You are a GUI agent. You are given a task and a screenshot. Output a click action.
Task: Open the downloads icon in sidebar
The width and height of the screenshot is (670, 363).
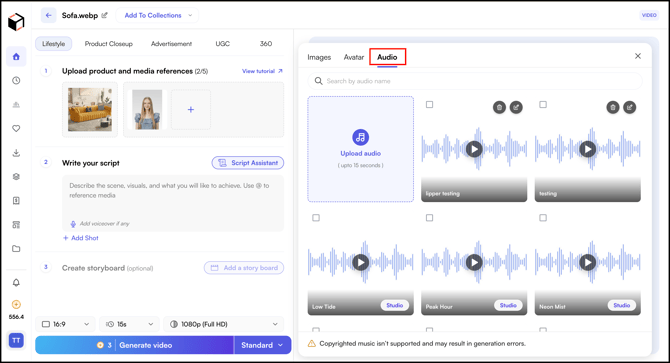coord(16,153)
